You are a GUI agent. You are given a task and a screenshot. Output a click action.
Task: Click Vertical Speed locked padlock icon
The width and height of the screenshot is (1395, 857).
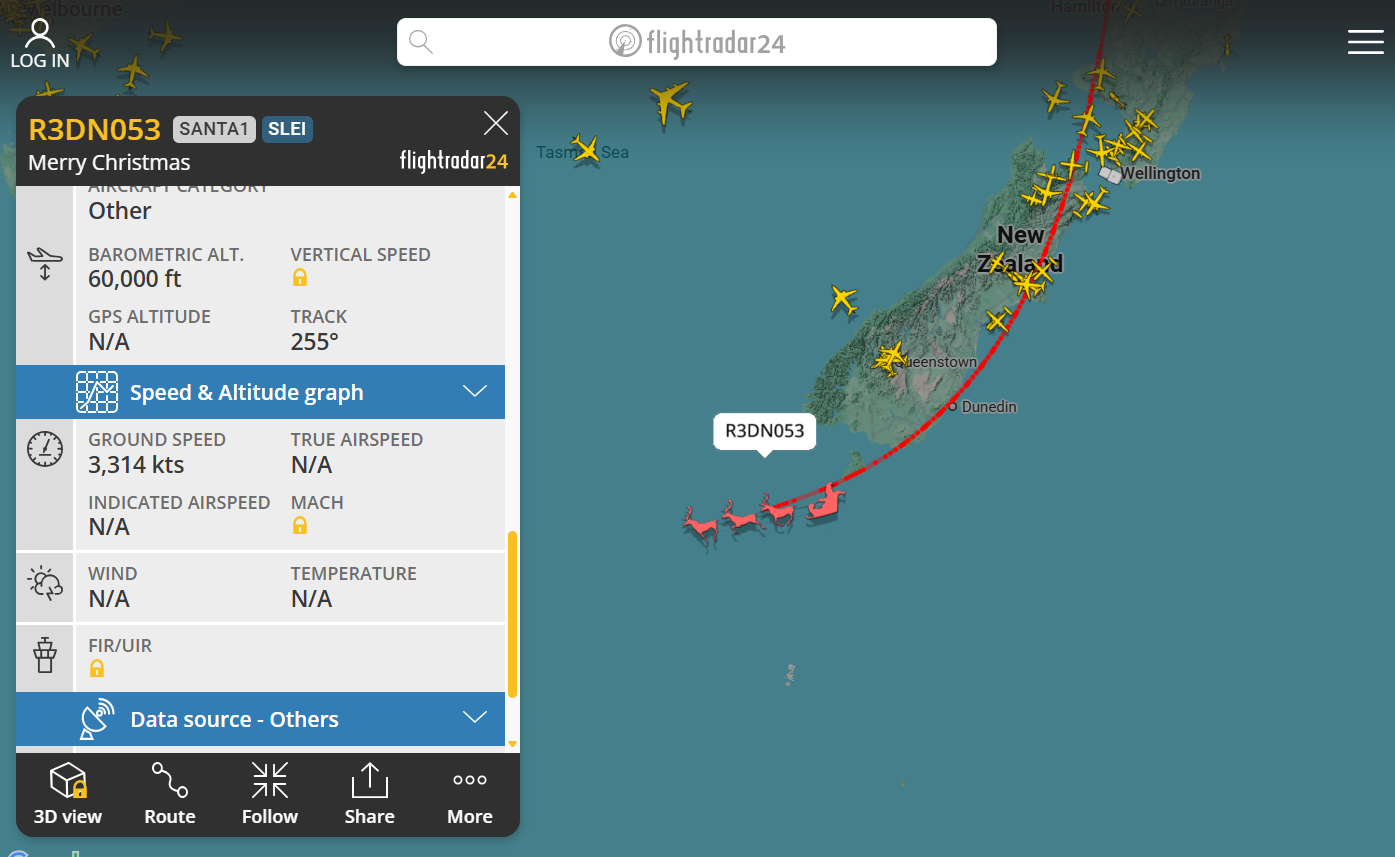pos(300,278)
